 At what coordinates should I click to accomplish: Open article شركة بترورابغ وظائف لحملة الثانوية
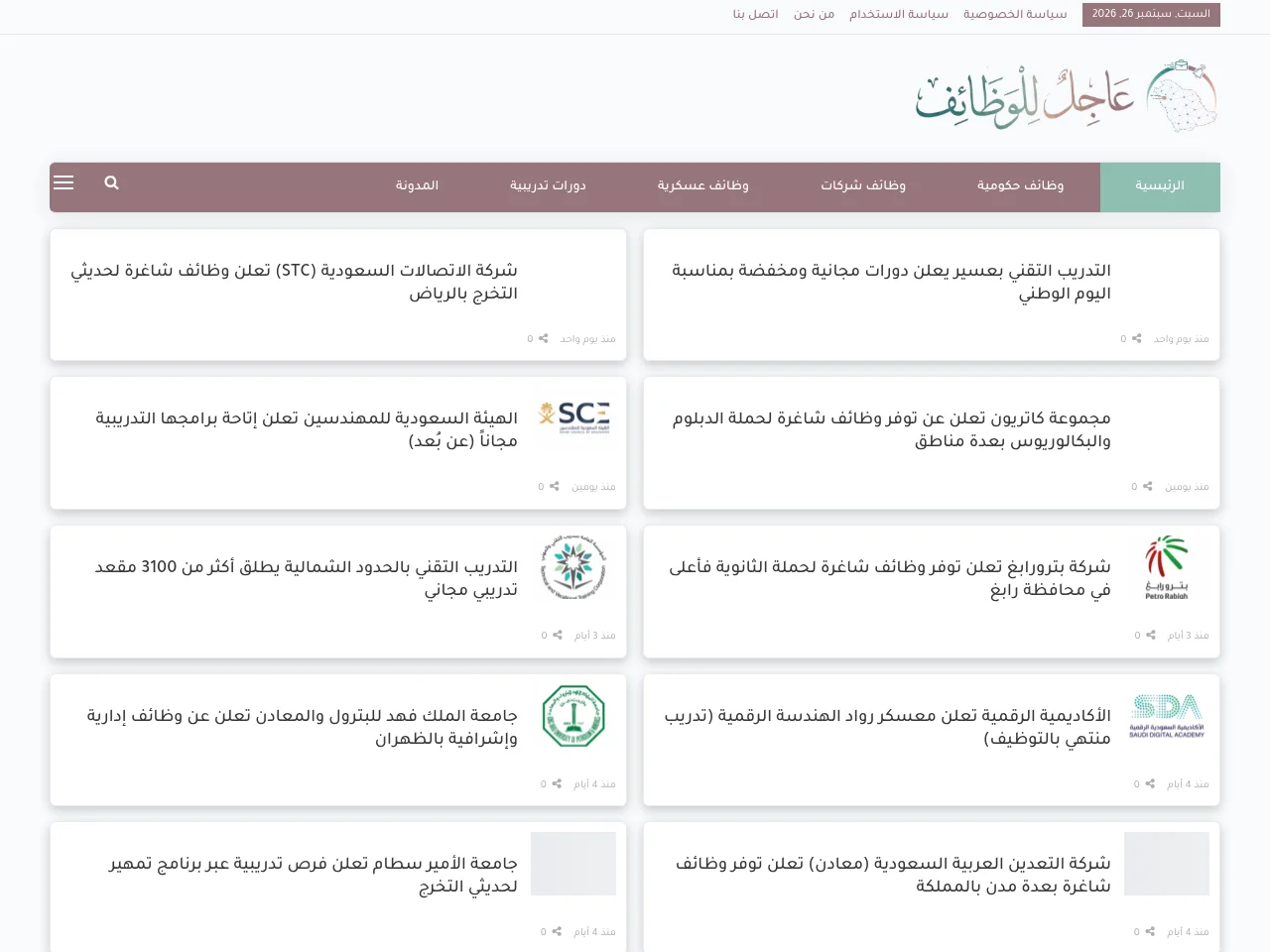pos(889,578)
